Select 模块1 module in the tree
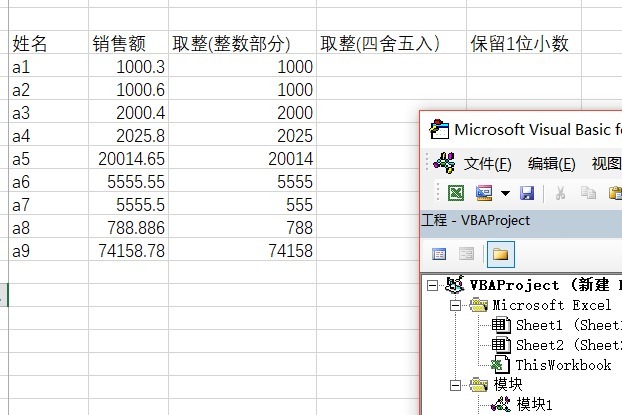Screen dimensions: 622x415 pyautogui.click(x=534, y=404)
